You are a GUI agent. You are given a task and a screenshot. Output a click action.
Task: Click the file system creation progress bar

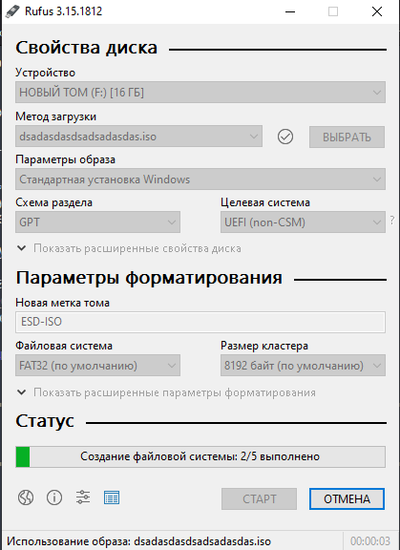click(200, 457)
